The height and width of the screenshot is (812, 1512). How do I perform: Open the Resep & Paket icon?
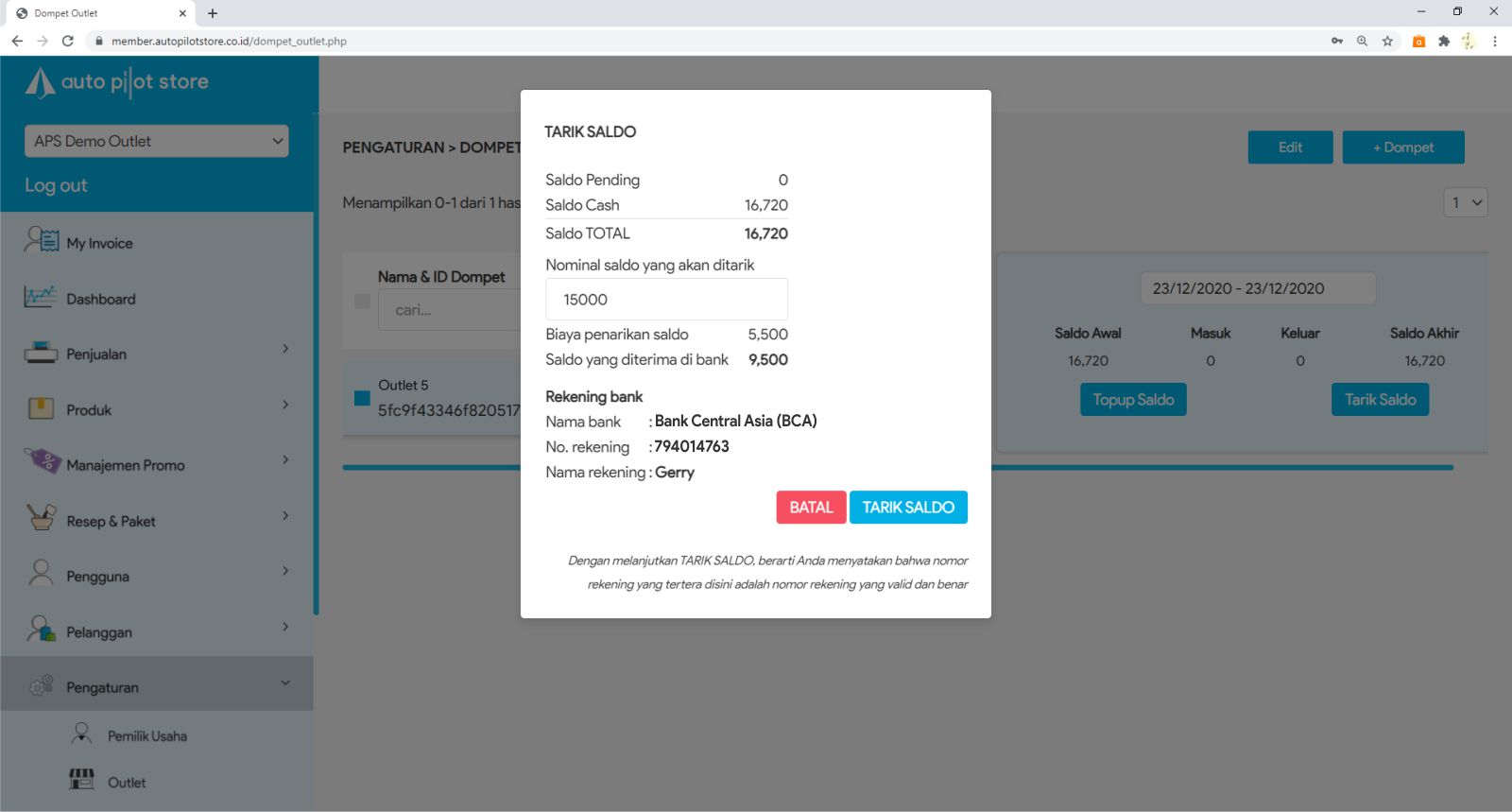(x=41, y=518)
